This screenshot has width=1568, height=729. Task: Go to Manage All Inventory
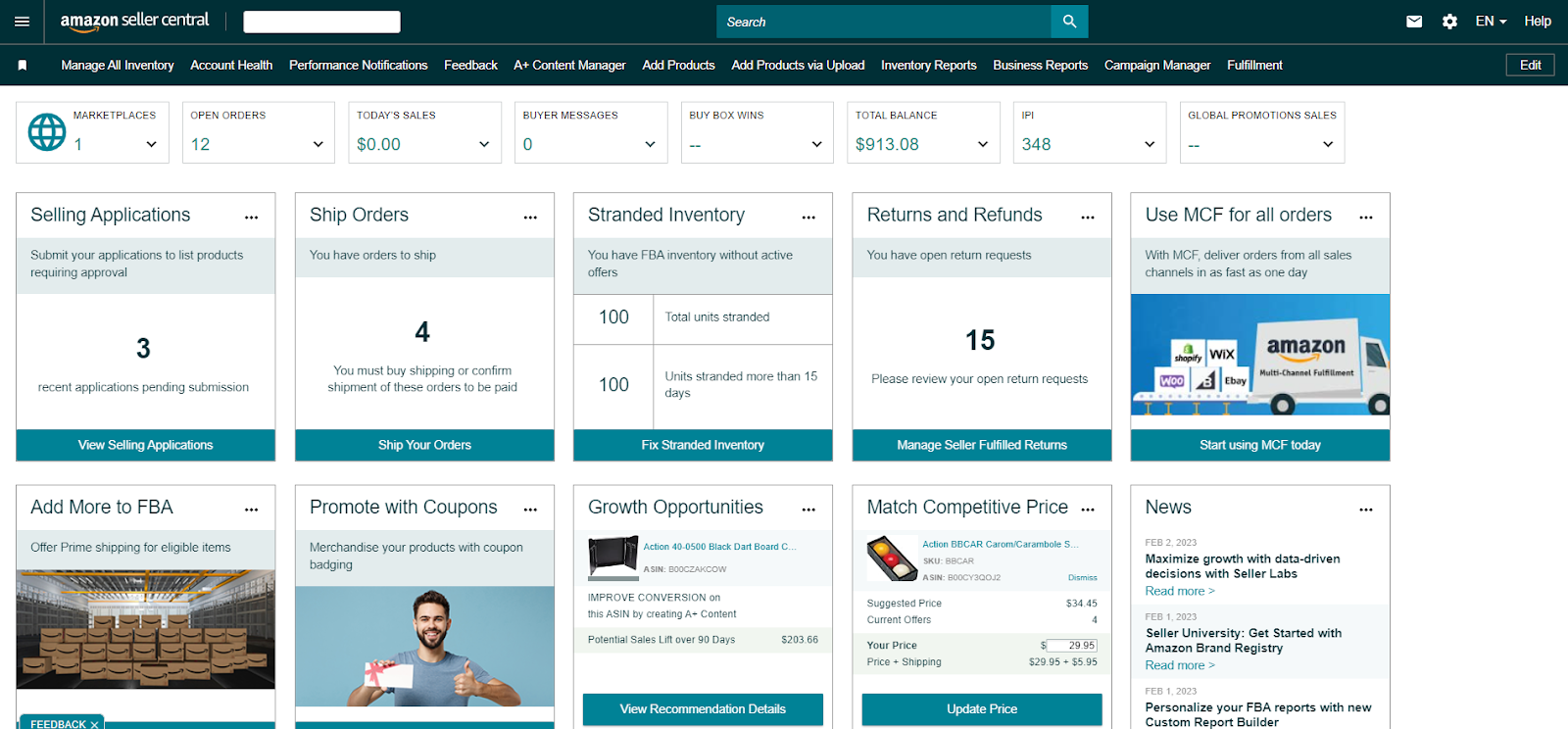tap(118, 66)
